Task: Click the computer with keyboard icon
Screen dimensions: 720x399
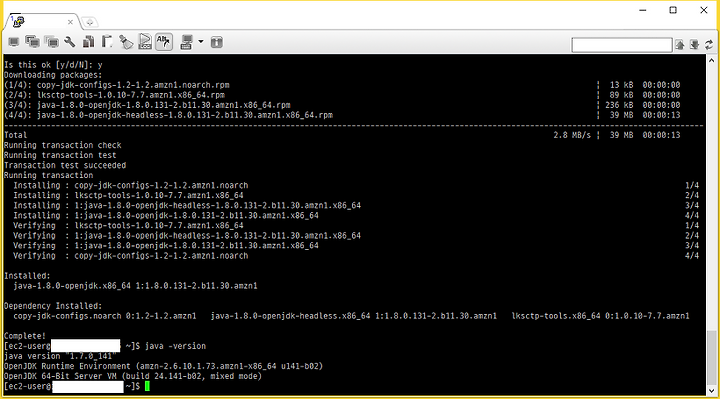Action: 186,42
